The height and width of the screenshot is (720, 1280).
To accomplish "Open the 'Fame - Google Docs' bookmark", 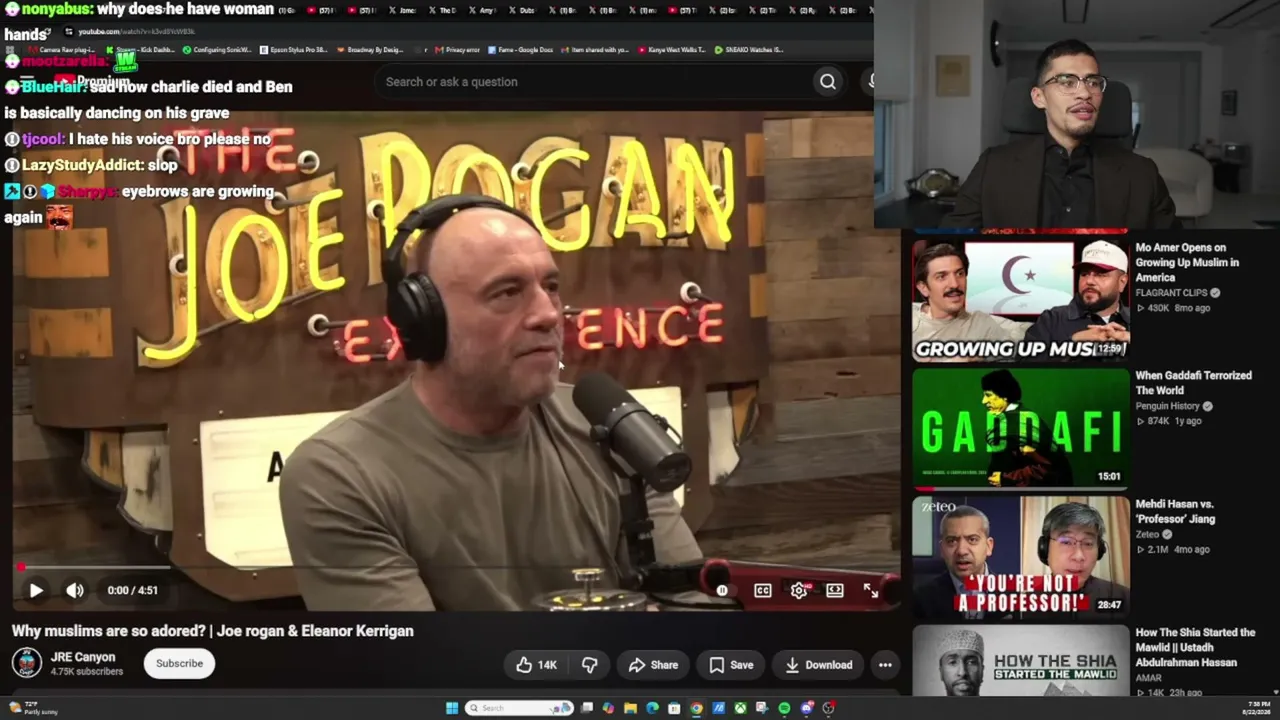I will click(x=520, y=49).
